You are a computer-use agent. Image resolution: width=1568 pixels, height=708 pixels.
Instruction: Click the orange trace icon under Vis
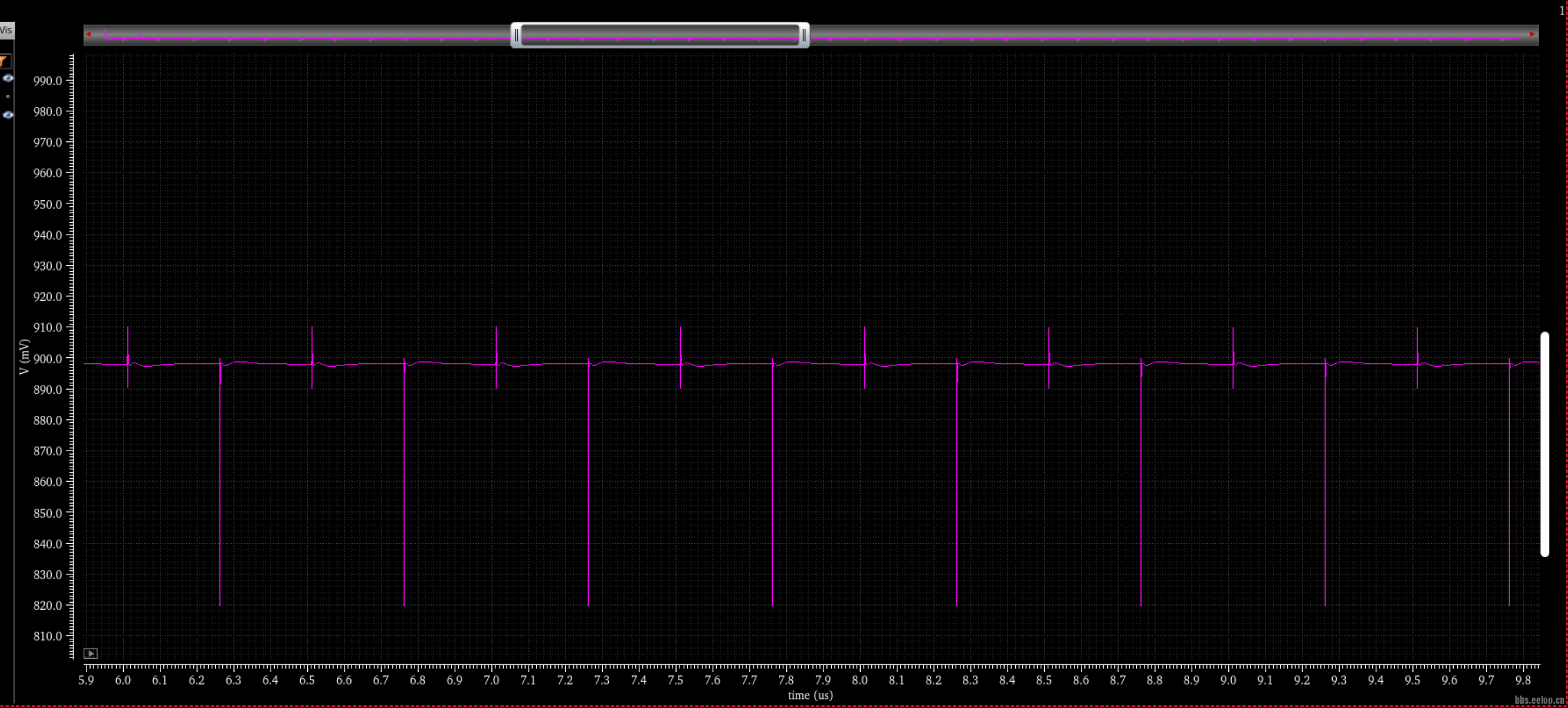[5, 62]
